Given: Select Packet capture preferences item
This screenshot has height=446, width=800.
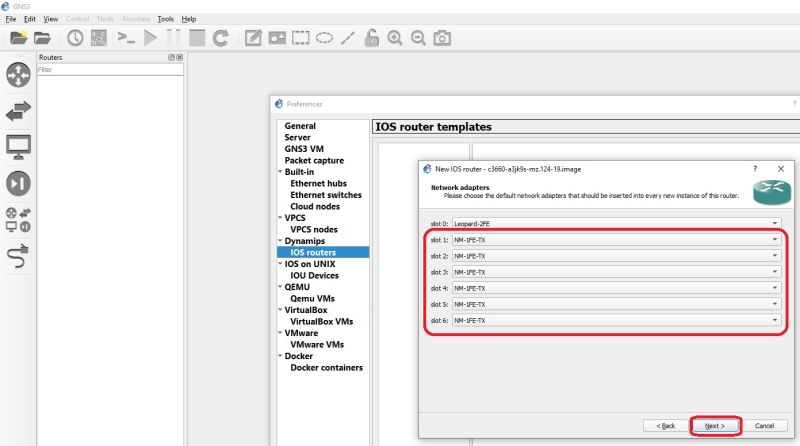Looking at the screenshot, I should pos(314,160).
